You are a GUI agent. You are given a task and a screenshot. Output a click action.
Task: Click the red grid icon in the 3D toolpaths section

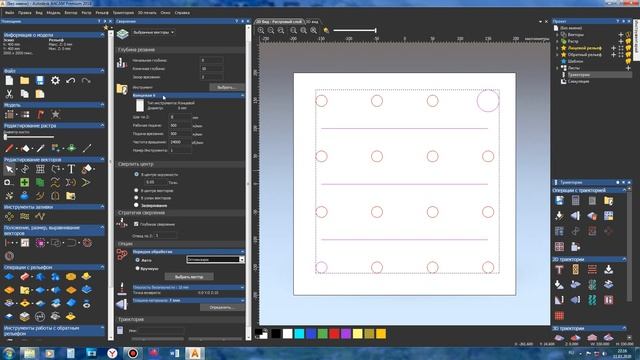[559, 316]
